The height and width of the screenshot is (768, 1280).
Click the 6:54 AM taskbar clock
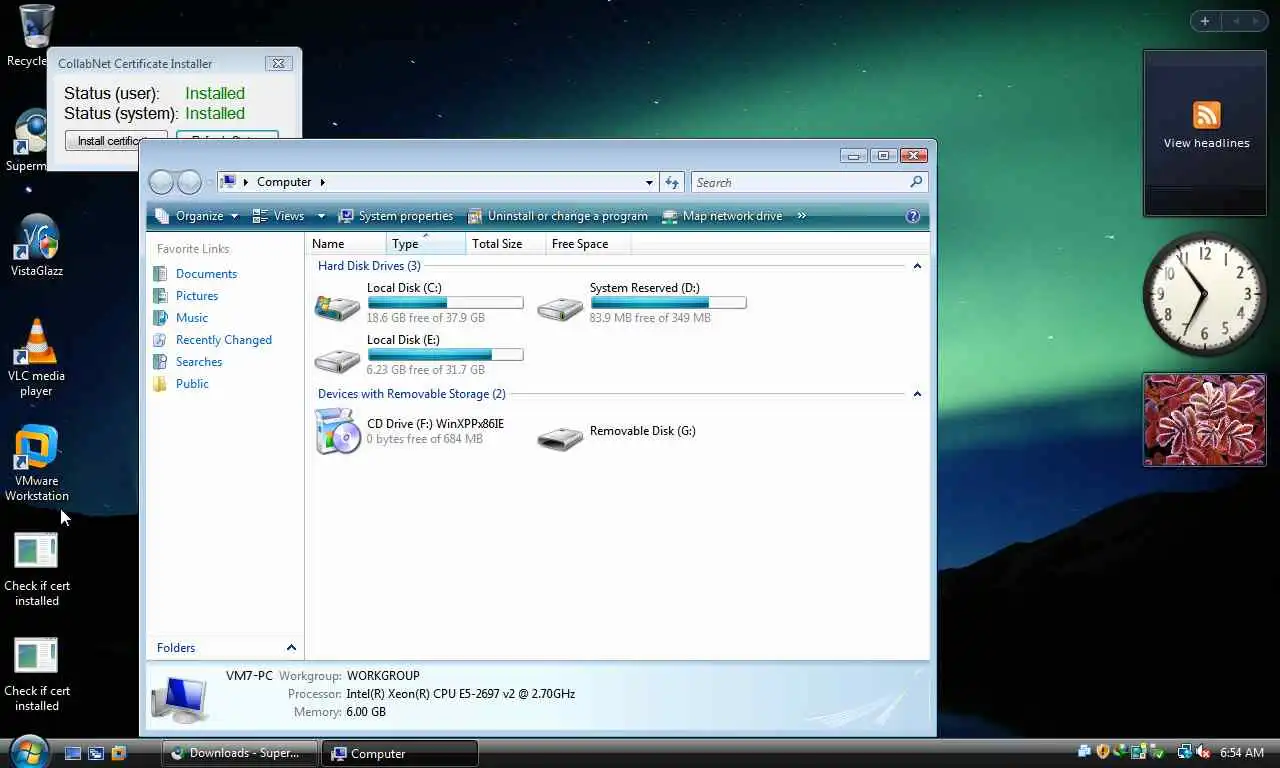click(x=1242, y=753)
